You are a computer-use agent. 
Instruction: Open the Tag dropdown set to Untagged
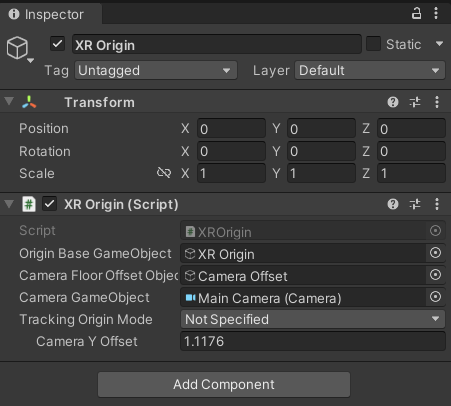click(x=156, y=70)
